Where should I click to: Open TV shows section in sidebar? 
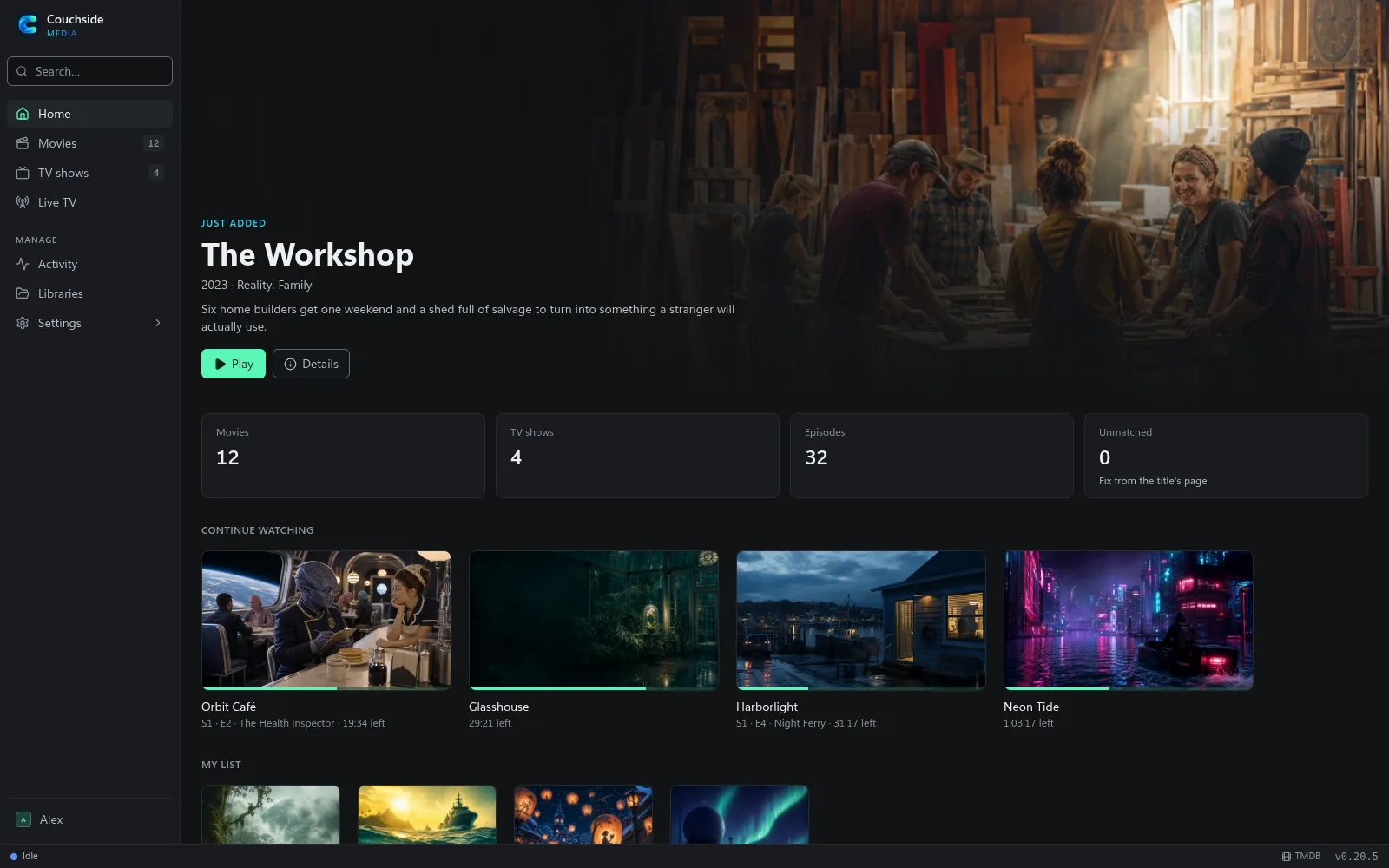[89, 173]
